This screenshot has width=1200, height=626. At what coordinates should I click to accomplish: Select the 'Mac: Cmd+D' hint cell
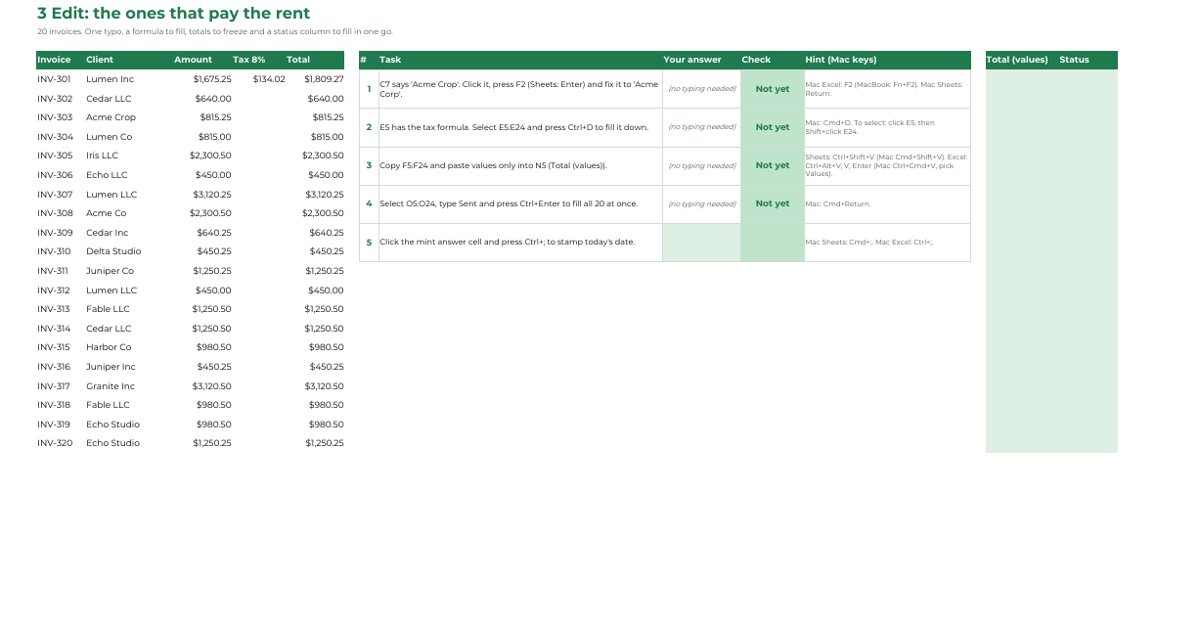[887, 127]
